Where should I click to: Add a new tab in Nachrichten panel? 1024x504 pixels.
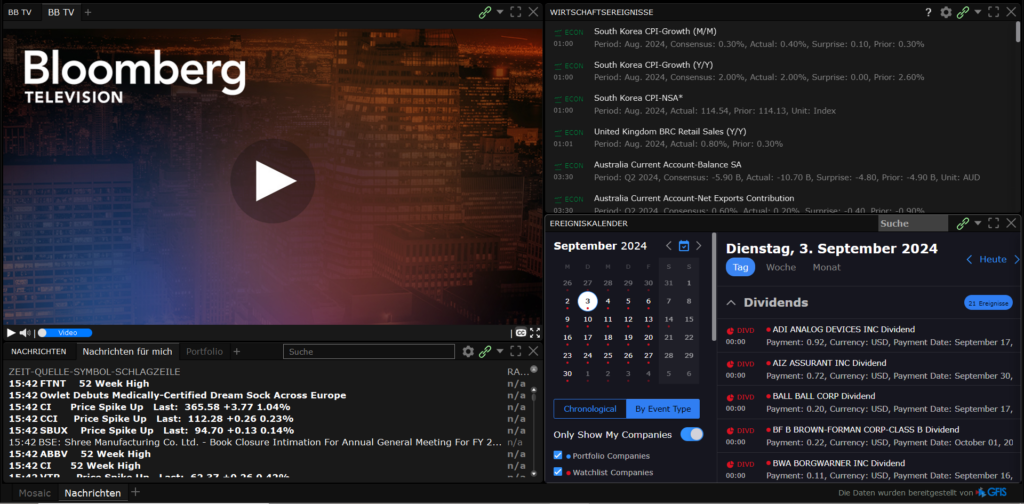tap(237, 351)
